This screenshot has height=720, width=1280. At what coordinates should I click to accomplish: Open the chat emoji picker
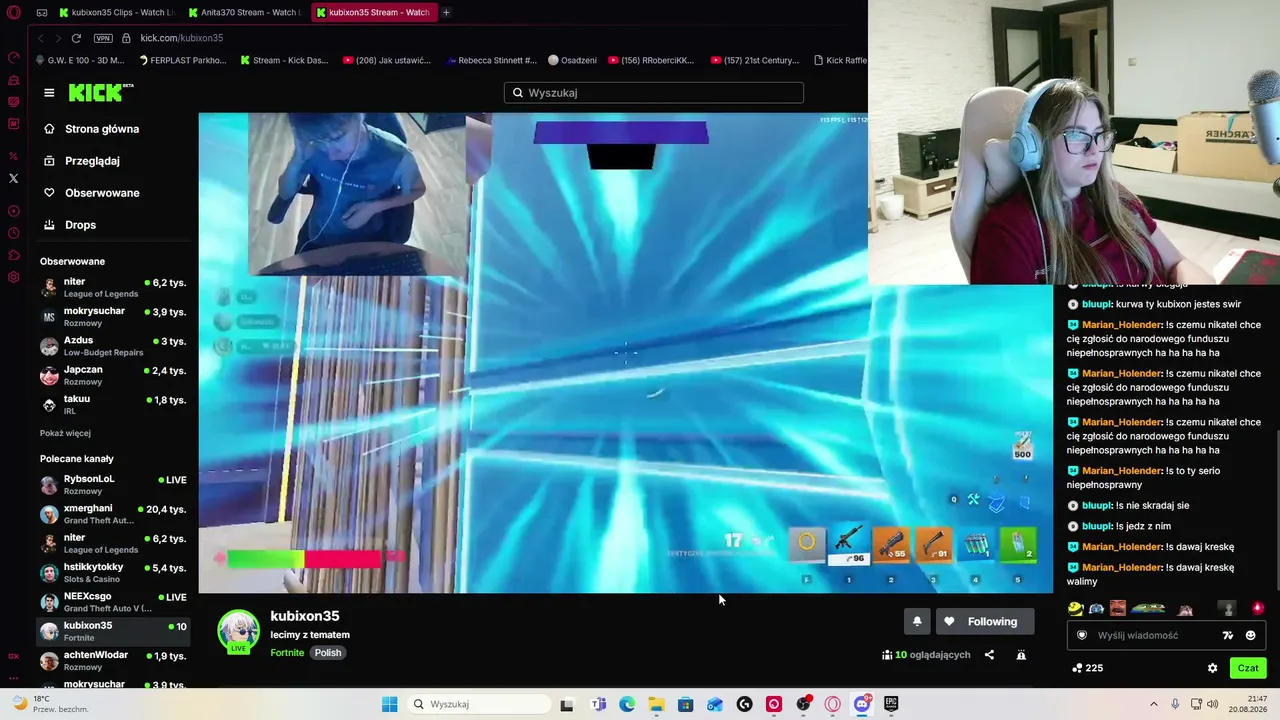(x=1250, y=635)
